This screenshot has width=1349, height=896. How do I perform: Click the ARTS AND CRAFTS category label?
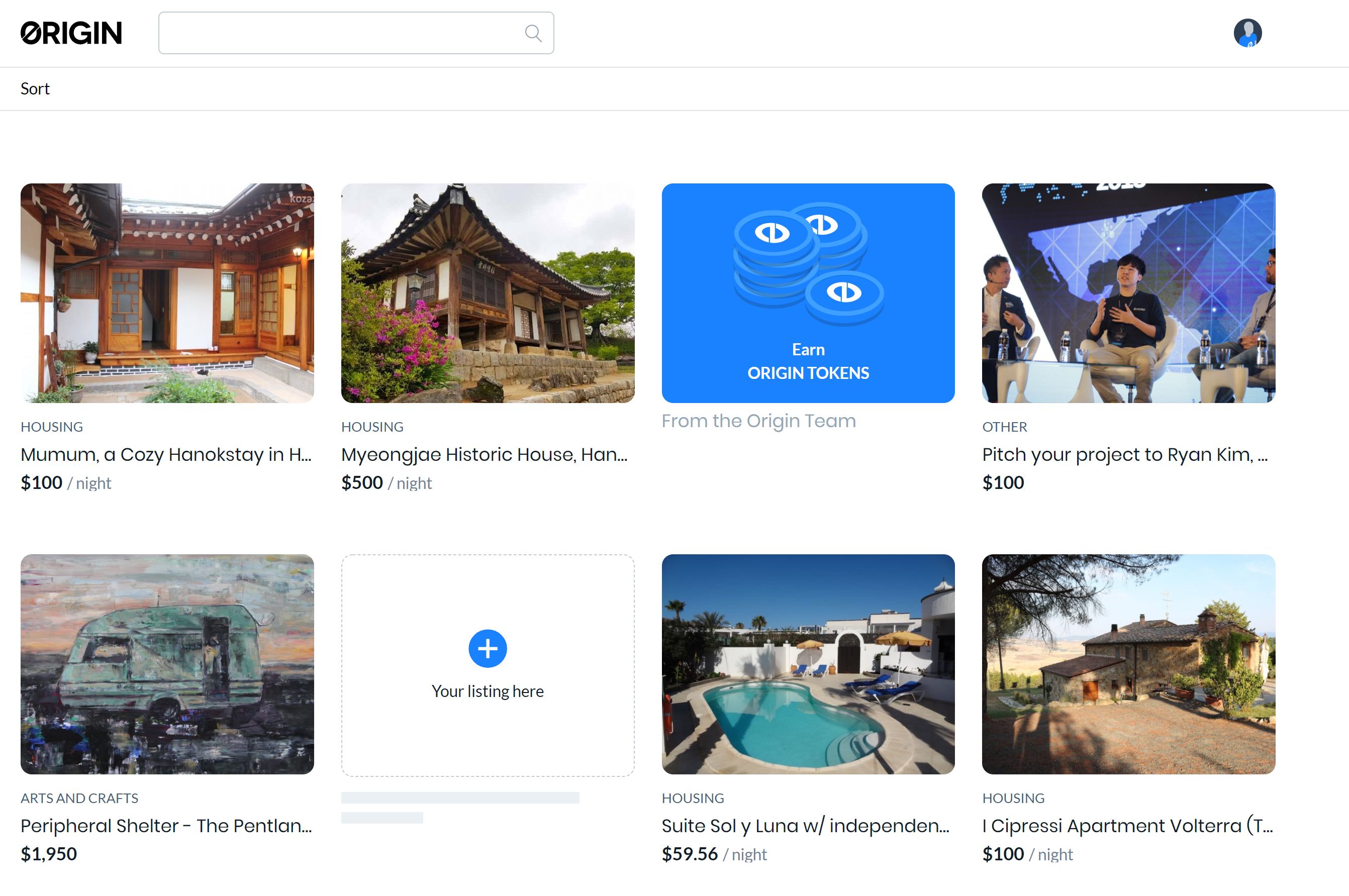[x=79, y=798]
